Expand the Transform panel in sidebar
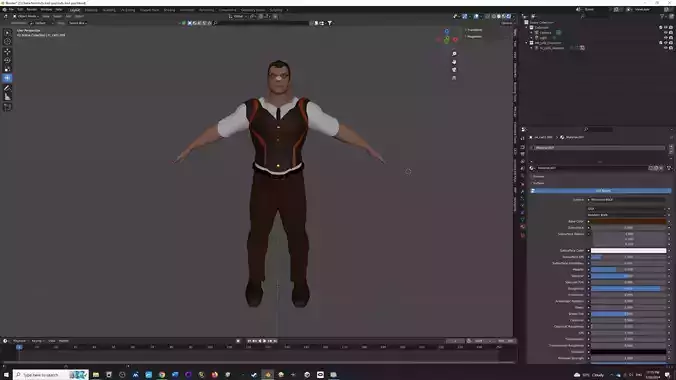Screen dimensions: 676x380 click(x=474, y=30)
